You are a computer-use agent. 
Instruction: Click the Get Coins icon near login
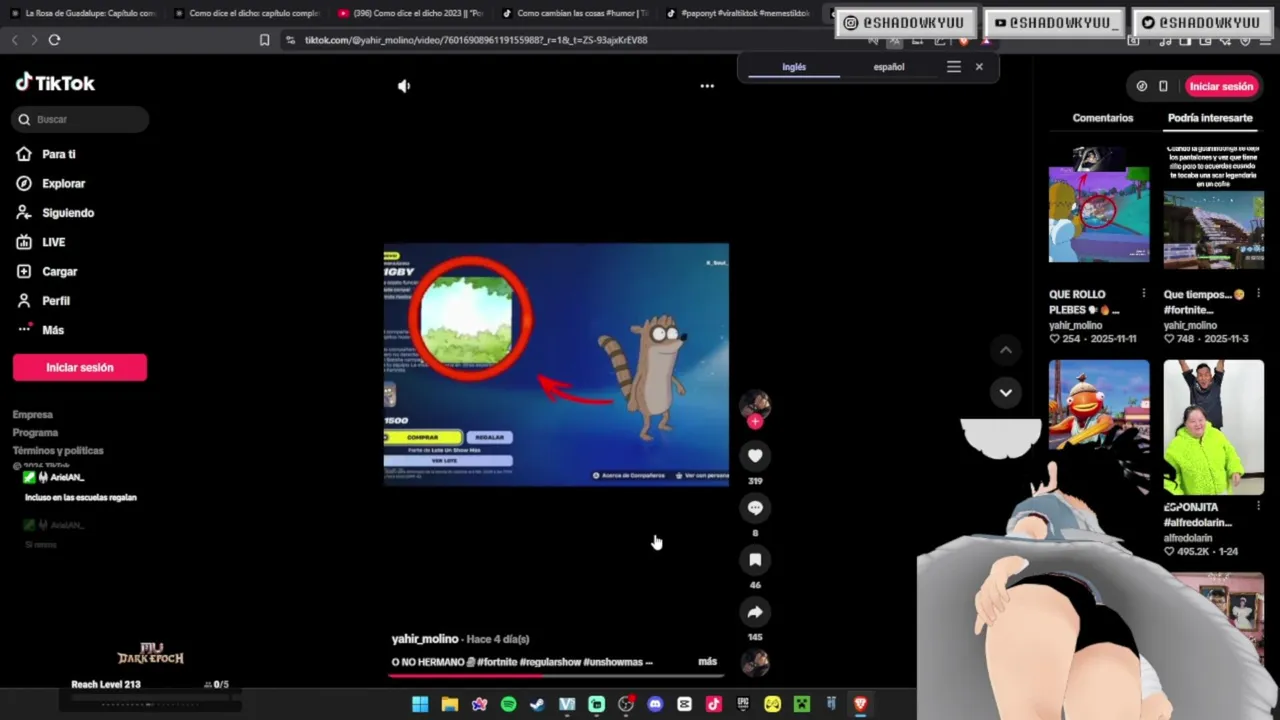tap(1142, 86)
